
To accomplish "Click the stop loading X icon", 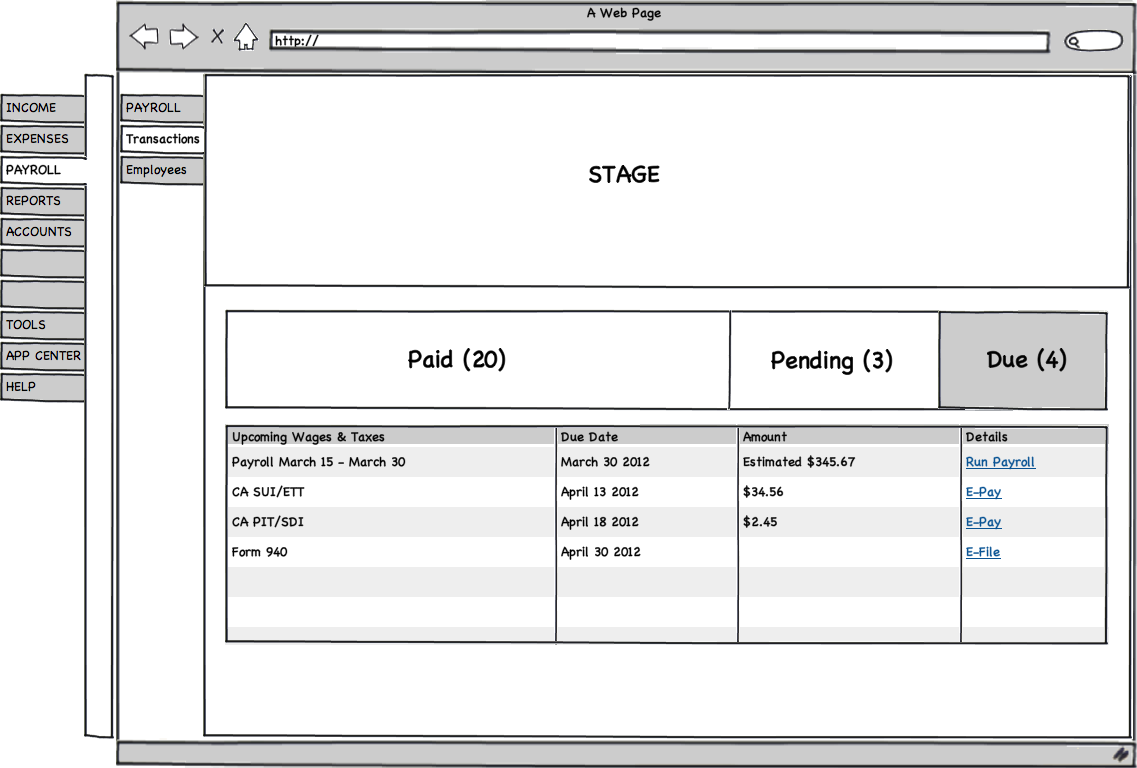I will [217, 36].
